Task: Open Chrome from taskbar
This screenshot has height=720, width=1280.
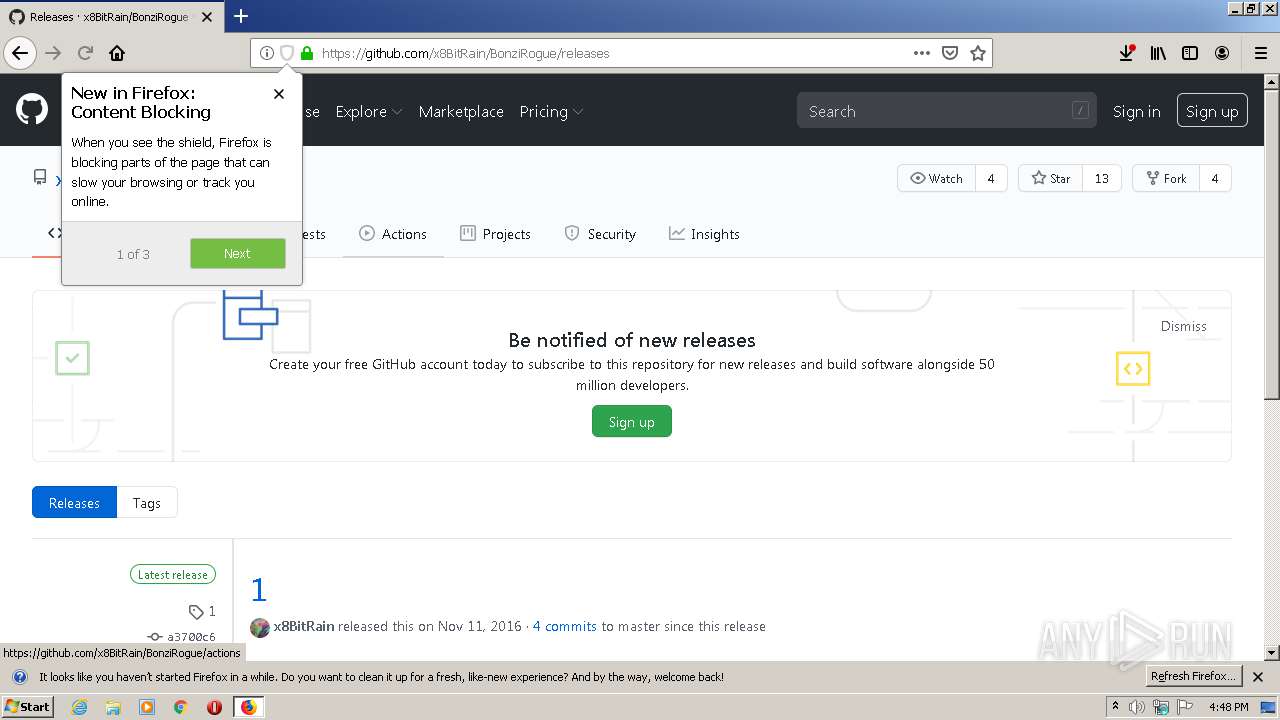Action: coord(181,707)
